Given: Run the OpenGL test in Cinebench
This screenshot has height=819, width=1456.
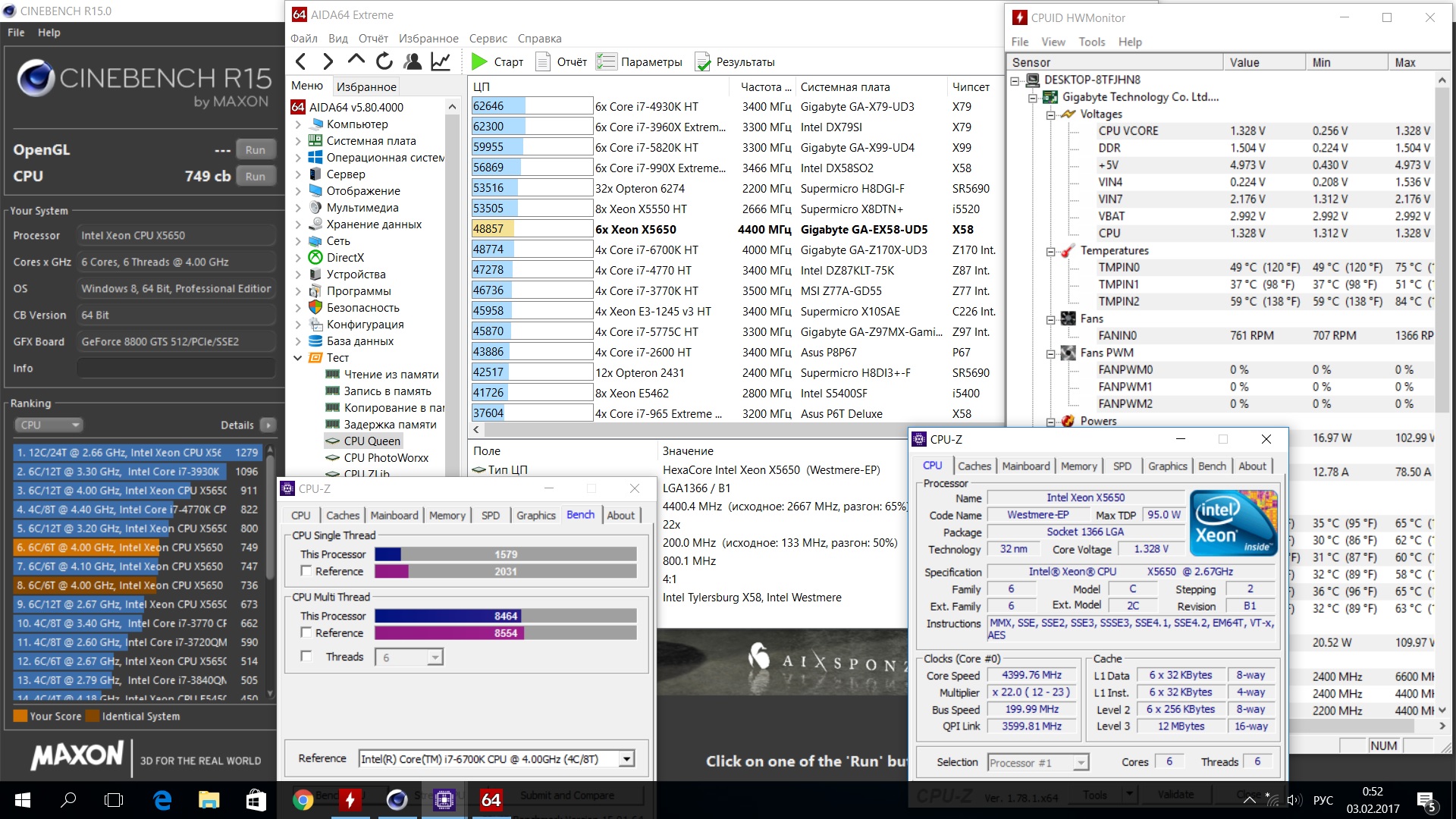Looking at the screenshot, I should [x=256, y=149].
